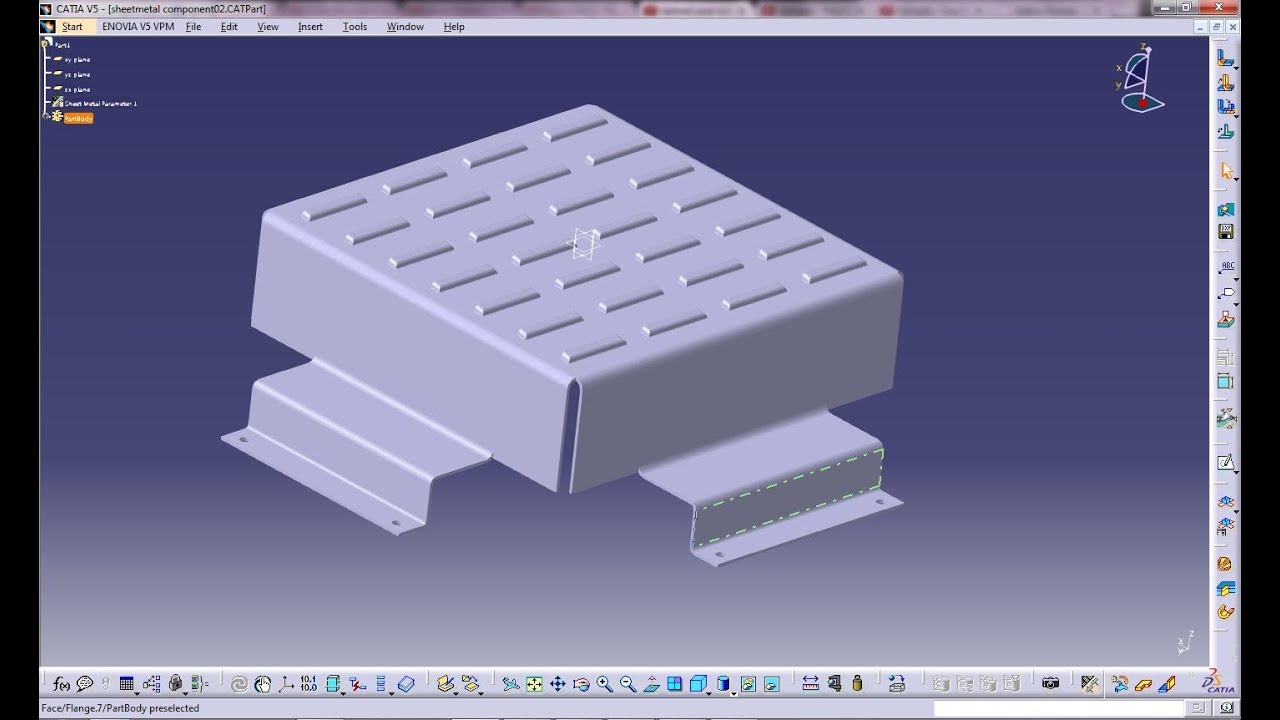Click the Start menu in CATIA
Screen dimensions: 1280x720
coord(71,27)
